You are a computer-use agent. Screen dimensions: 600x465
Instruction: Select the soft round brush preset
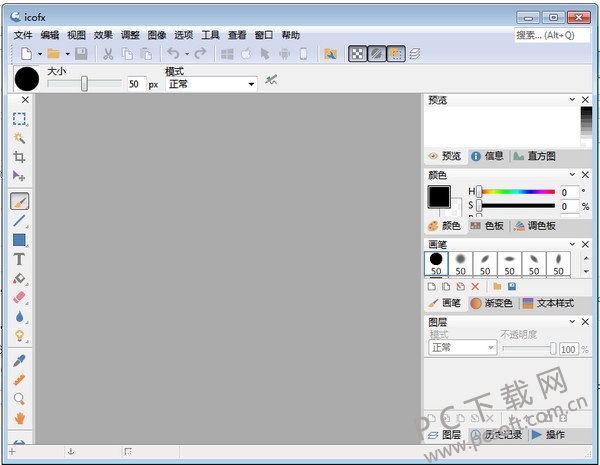460,264
